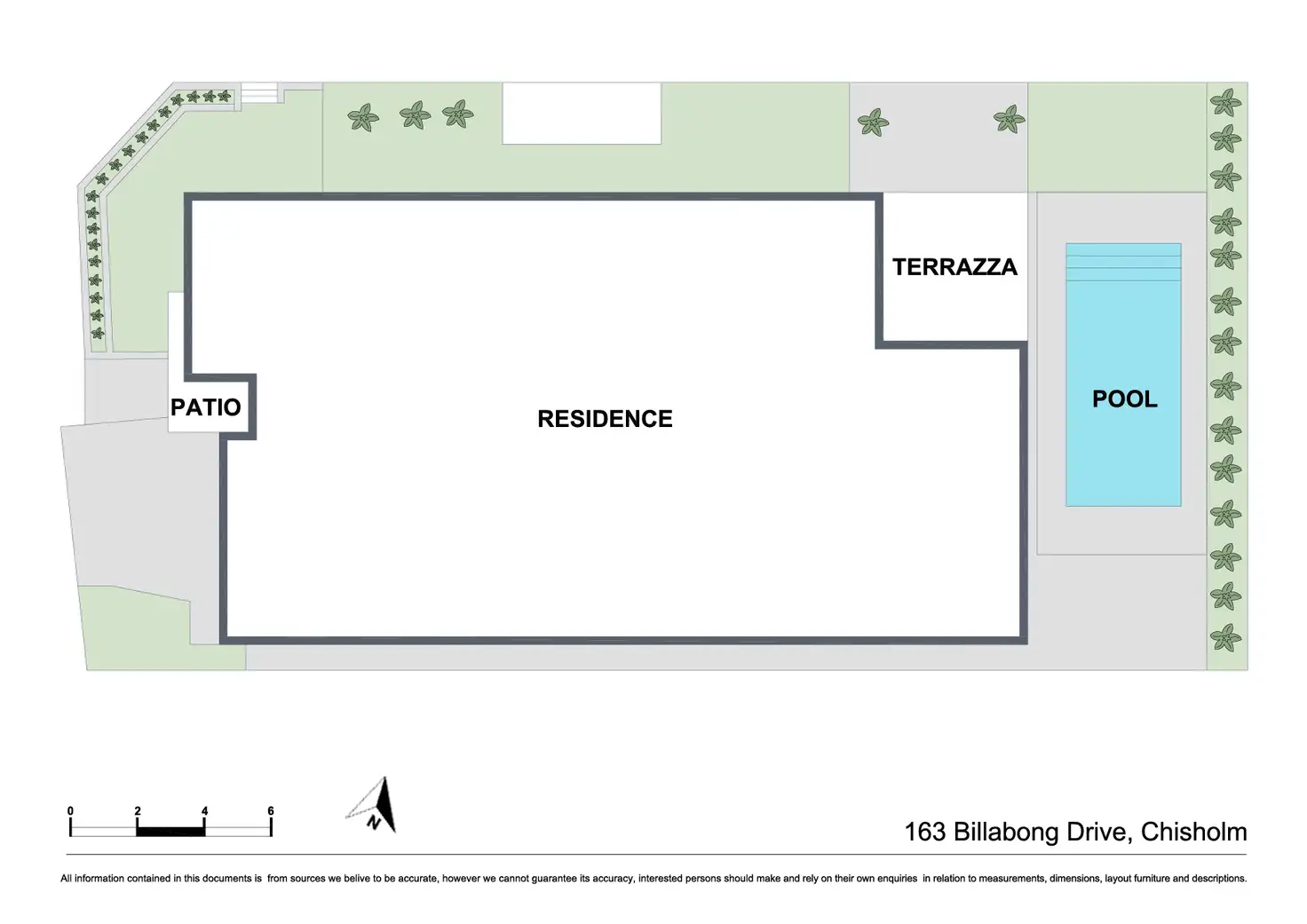Select the TERRAZZA label
Viewport: 1307px width, 924px height.
[x=955, y=267]
